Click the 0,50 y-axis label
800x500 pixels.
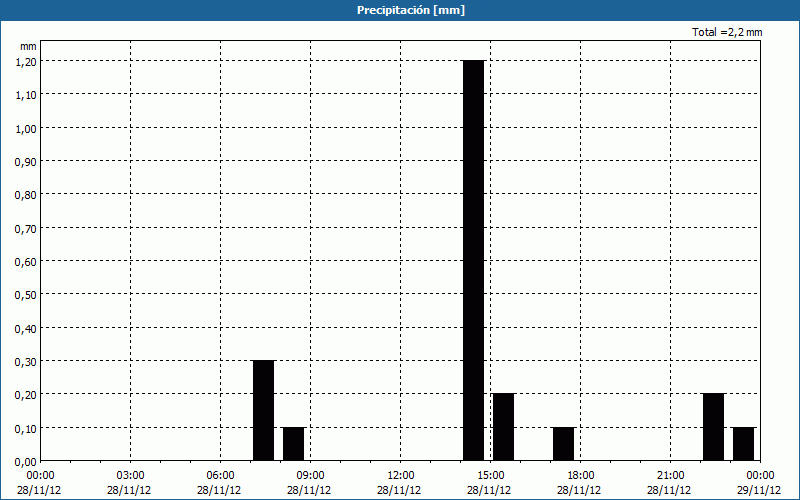tap(26, 294)
